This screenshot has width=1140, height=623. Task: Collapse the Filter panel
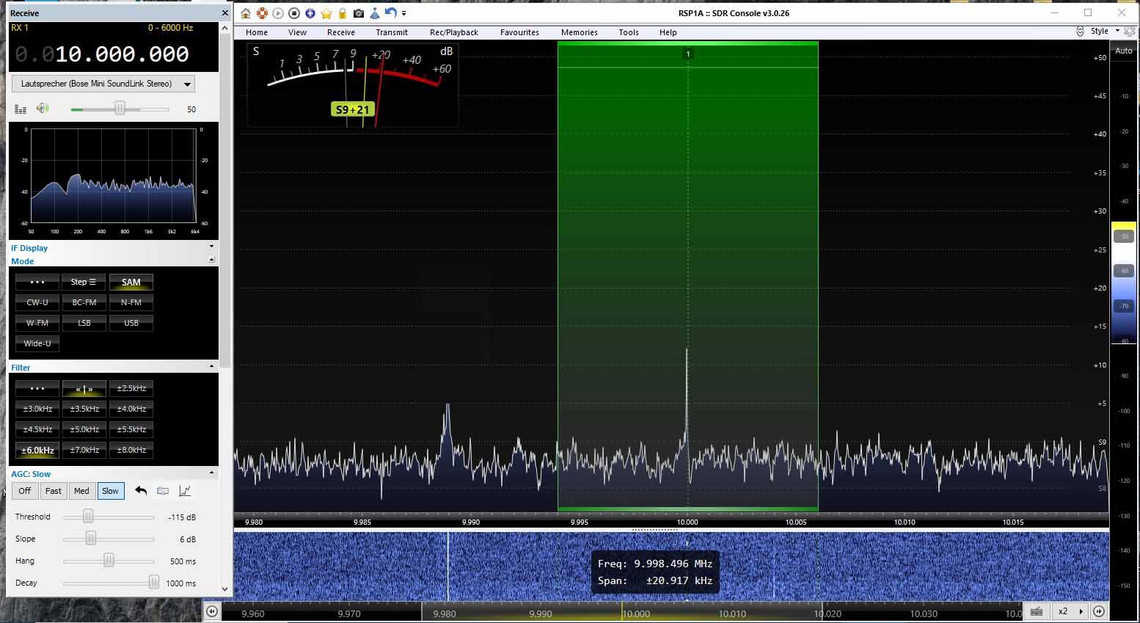click(212, 366)
